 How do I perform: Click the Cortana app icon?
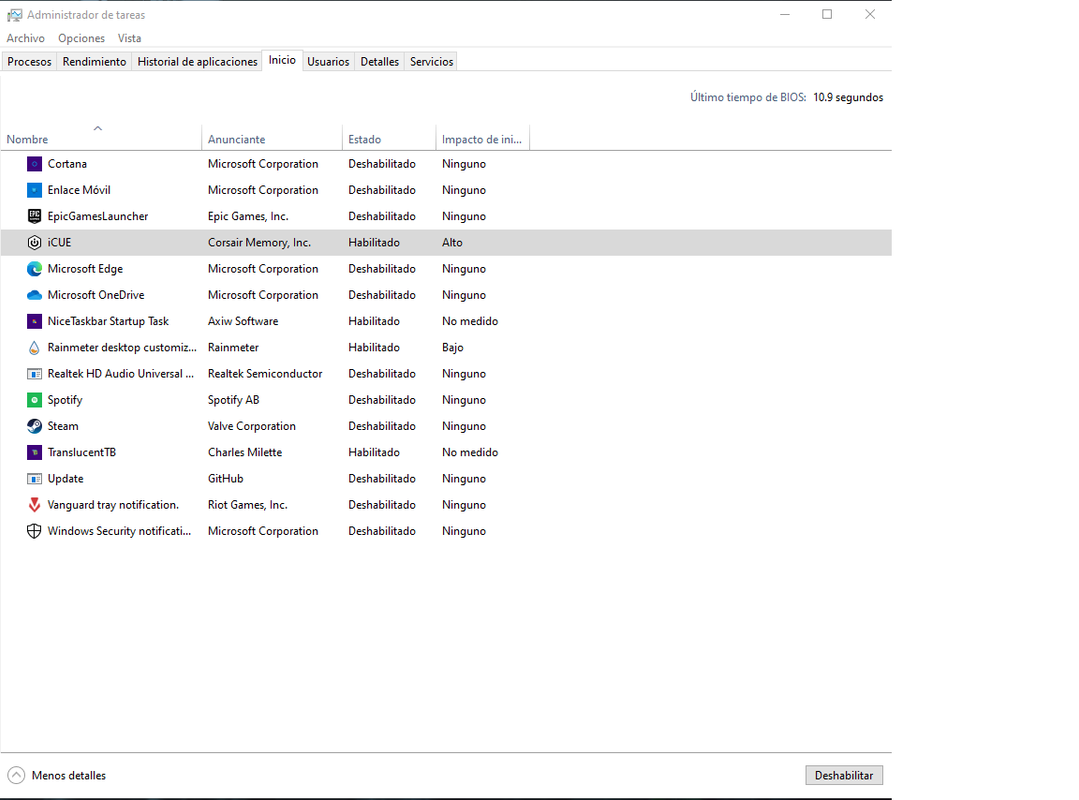pos(34,164)
